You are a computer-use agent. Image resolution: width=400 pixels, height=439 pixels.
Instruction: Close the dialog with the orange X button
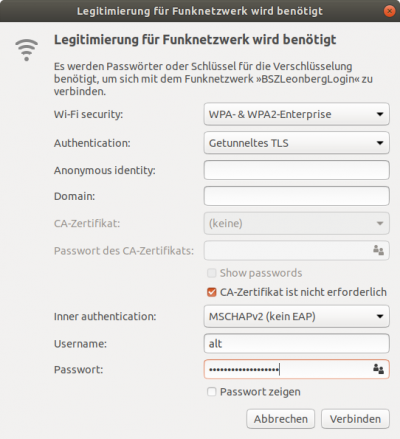click(x=389, y=11)
